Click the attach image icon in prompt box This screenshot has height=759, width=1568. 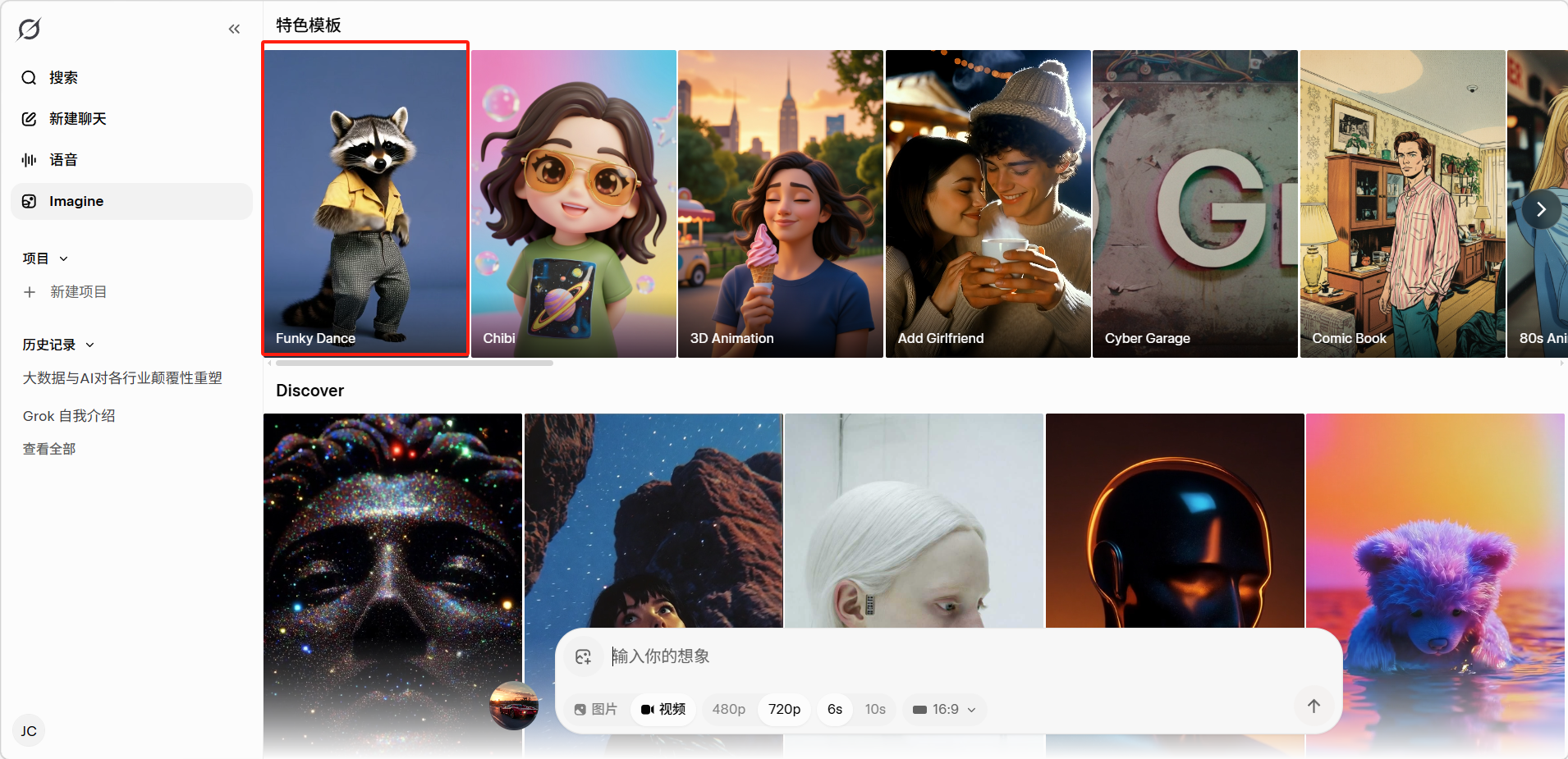(x=584, y=656)
